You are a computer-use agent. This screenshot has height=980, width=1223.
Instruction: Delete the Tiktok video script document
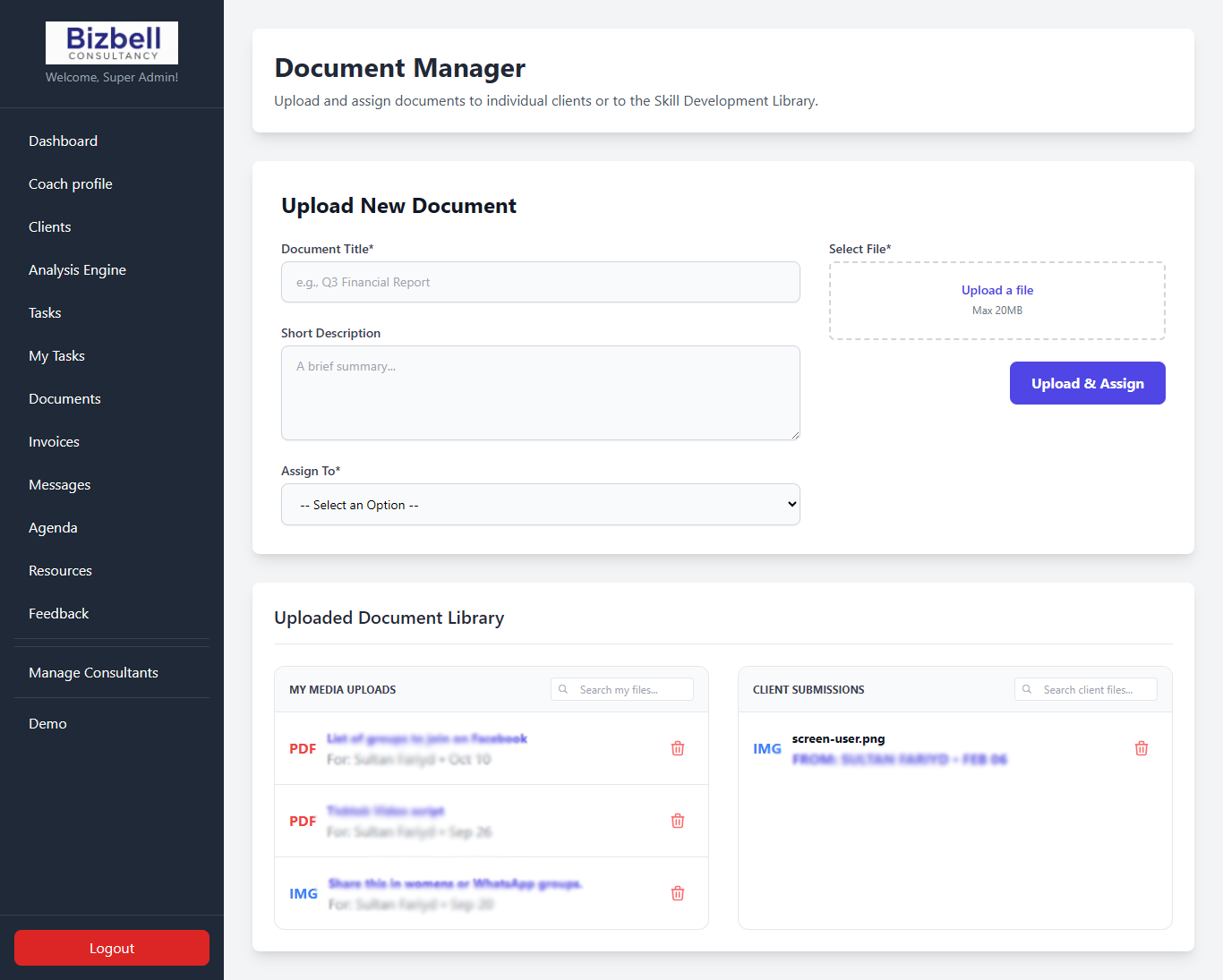pyautogui.click(x=678, y=821)
